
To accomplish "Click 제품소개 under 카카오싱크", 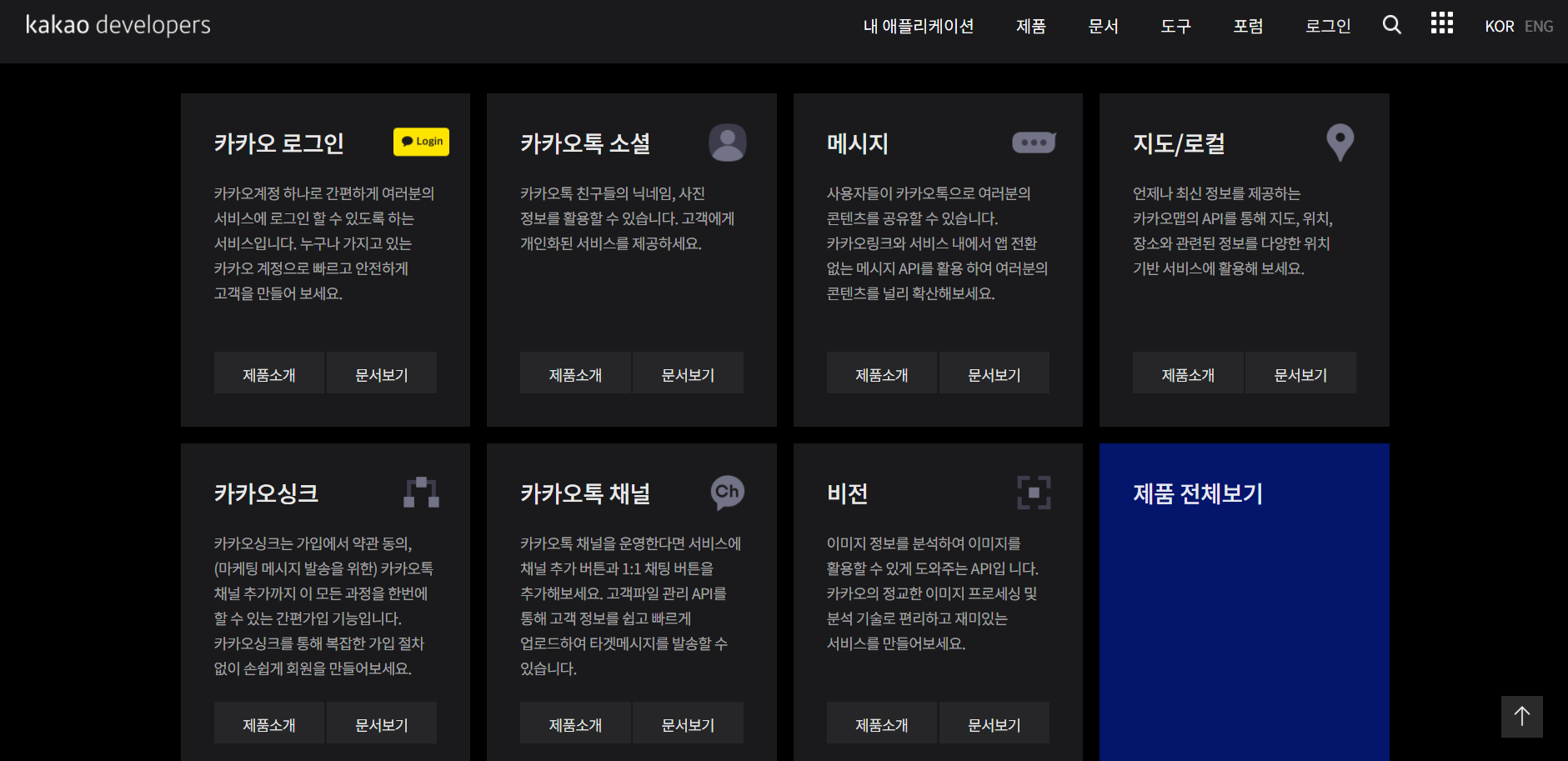I will coord(269,723).
